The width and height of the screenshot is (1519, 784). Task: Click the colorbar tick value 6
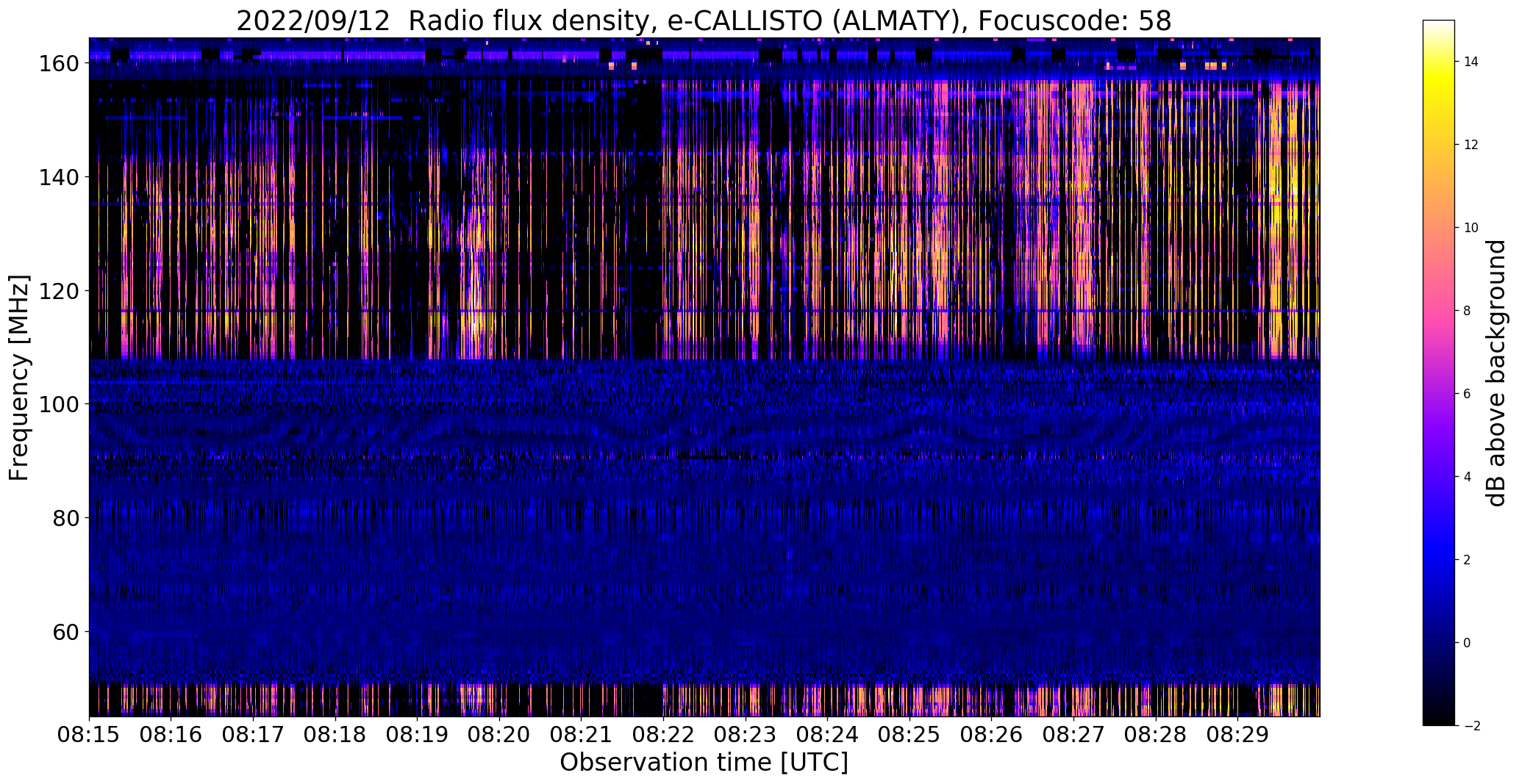point(1468,394)
